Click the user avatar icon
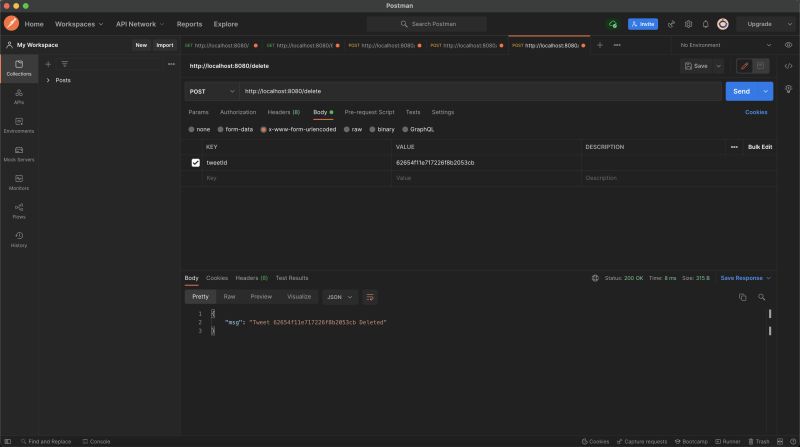 pyautogui.click(x=722, y=24)
